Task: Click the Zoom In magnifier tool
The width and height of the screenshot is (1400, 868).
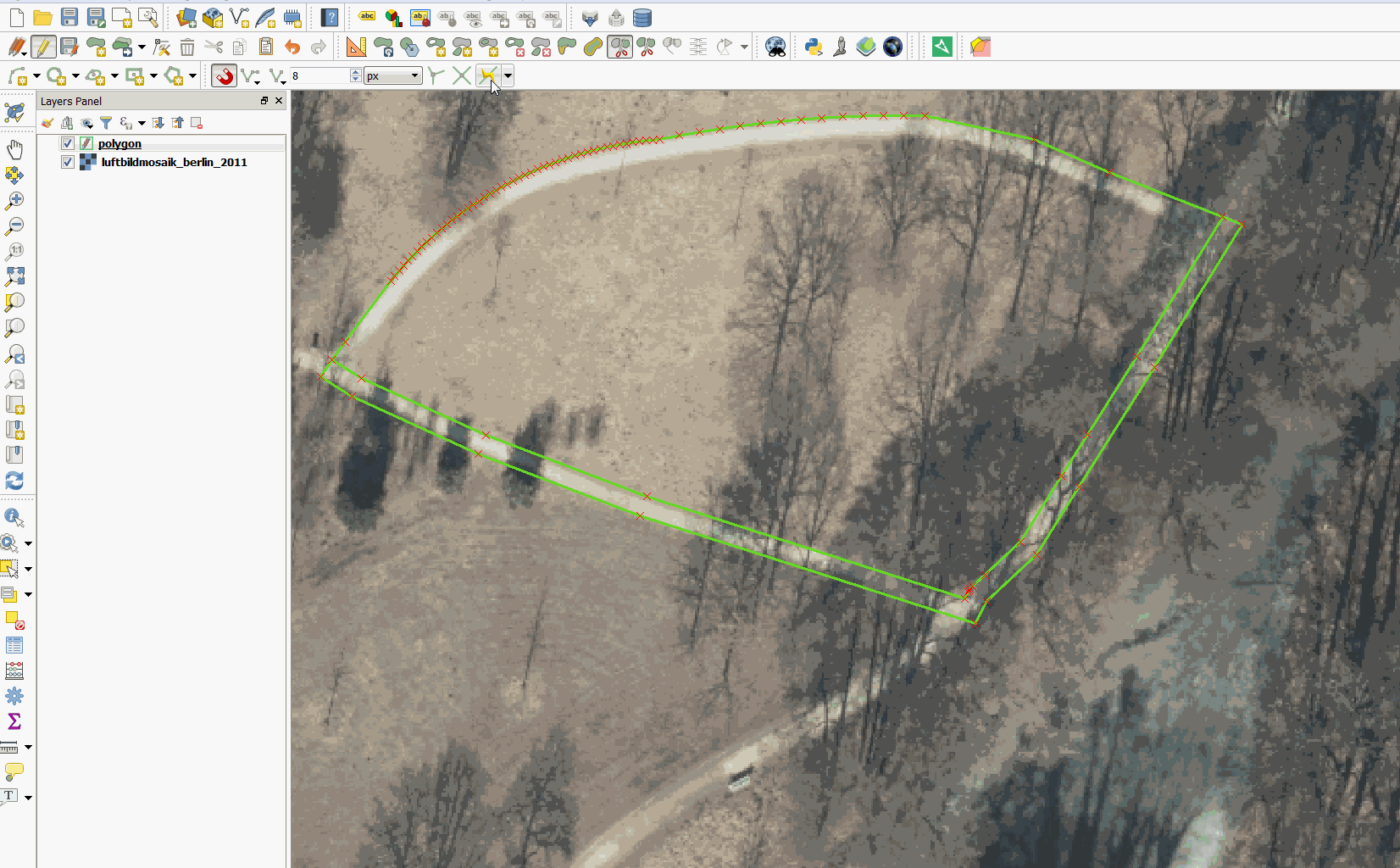Action: click(14, 201)
